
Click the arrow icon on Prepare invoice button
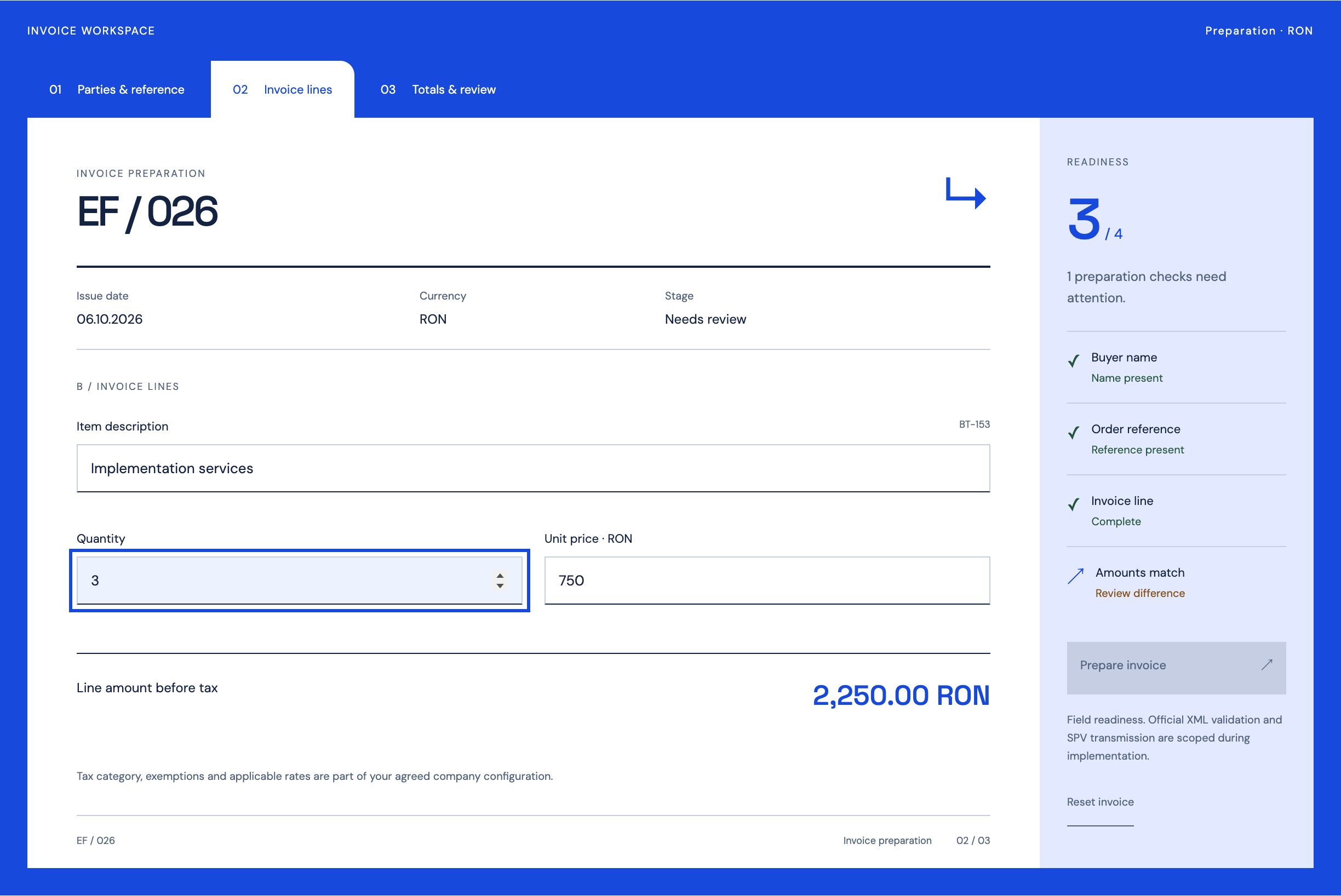(x=1267, y=664)
